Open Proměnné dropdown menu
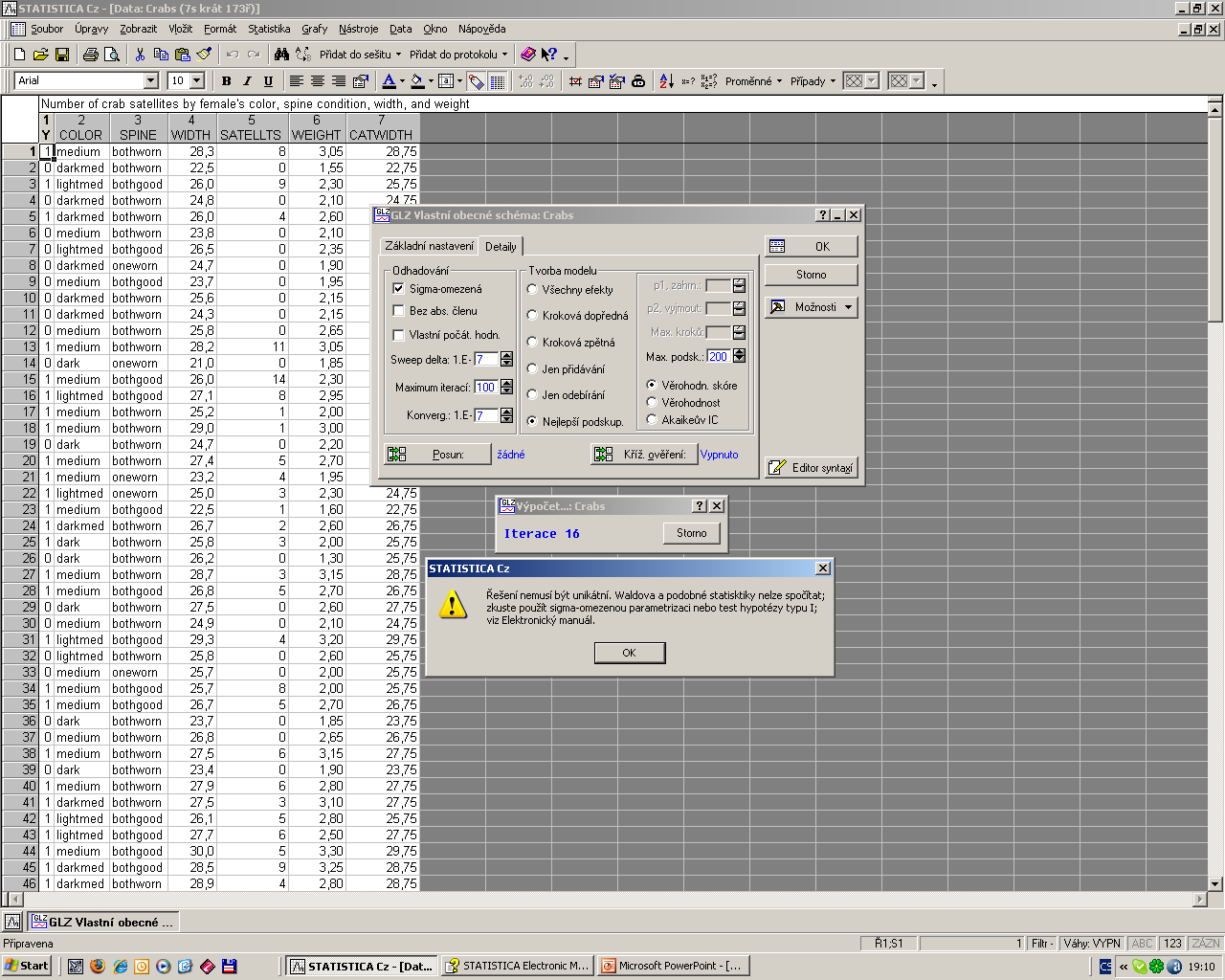The width and height of the screenshot is (1225, 980). pyautogui.click(x=753, y=81)
